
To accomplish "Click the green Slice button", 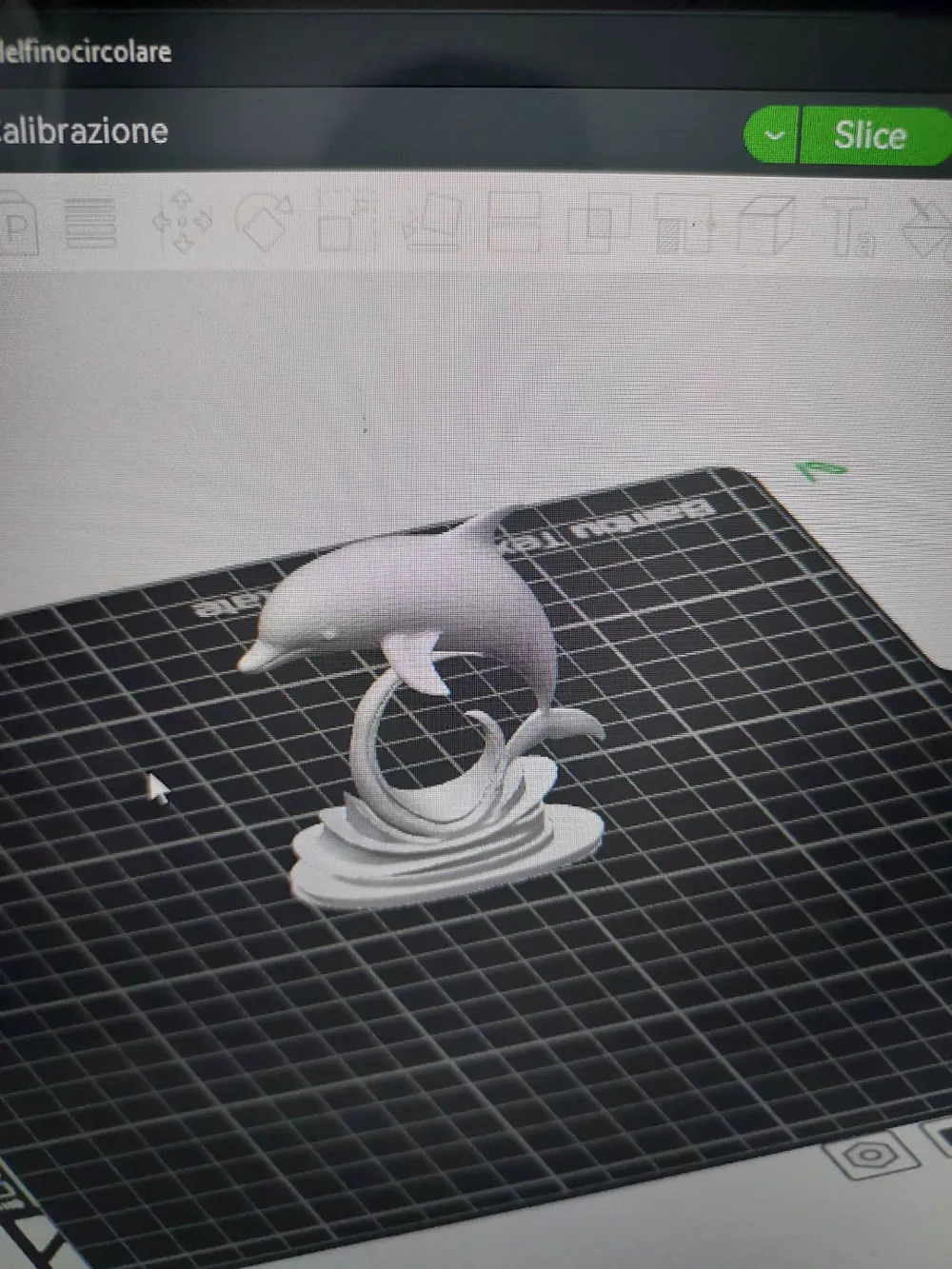I will coord(877,135).
